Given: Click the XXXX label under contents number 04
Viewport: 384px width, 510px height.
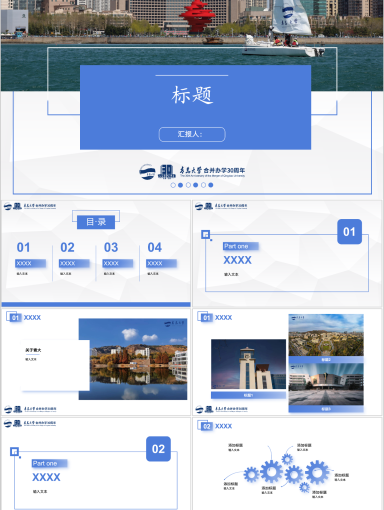Looking at the screenshot, I should point(161,263).
